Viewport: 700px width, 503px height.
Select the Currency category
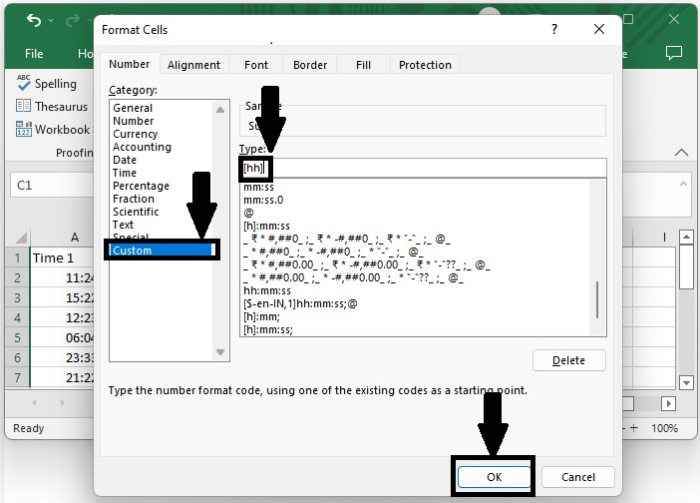coord(135,134)
